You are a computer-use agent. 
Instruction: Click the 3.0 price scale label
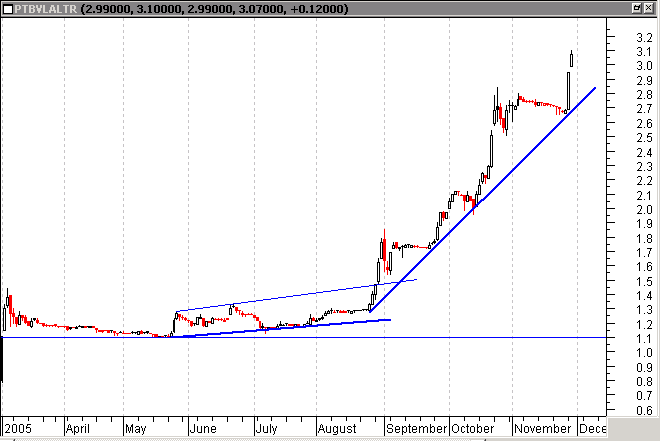coord(644,66)
